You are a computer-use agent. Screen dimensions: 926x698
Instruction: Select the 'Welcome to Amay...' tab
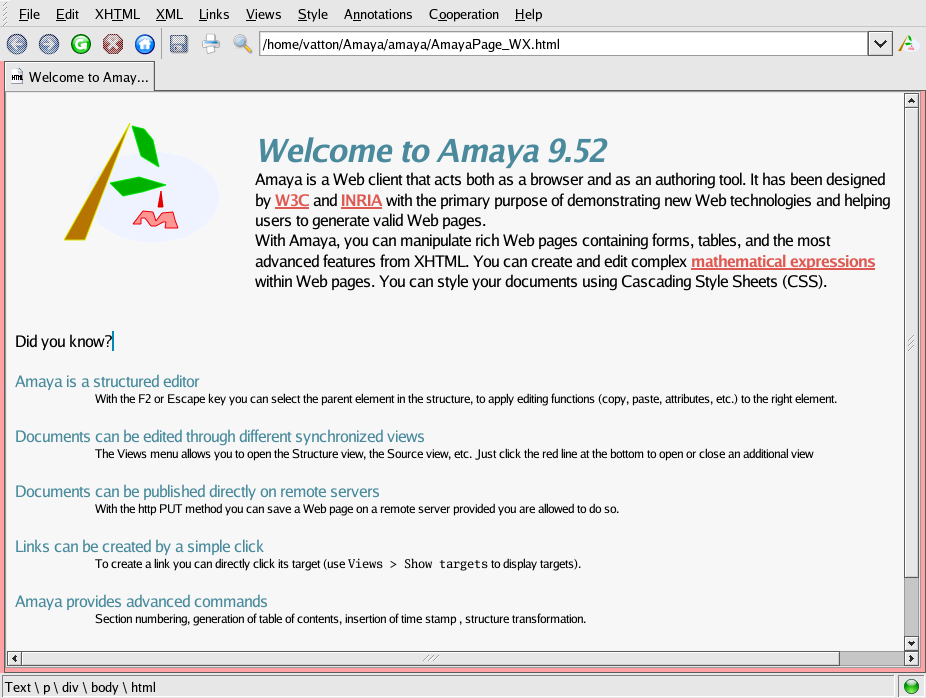pyautogui.click(x=80, y=77)
